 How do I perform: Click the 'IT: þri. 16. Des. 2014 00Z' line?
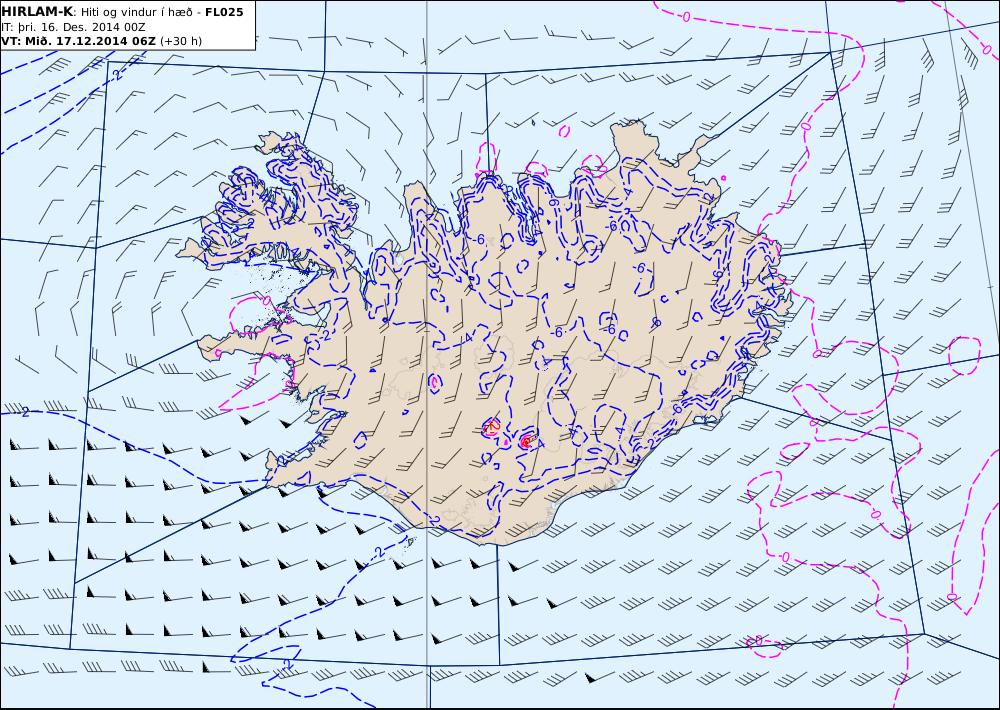(x=73, y=27)
